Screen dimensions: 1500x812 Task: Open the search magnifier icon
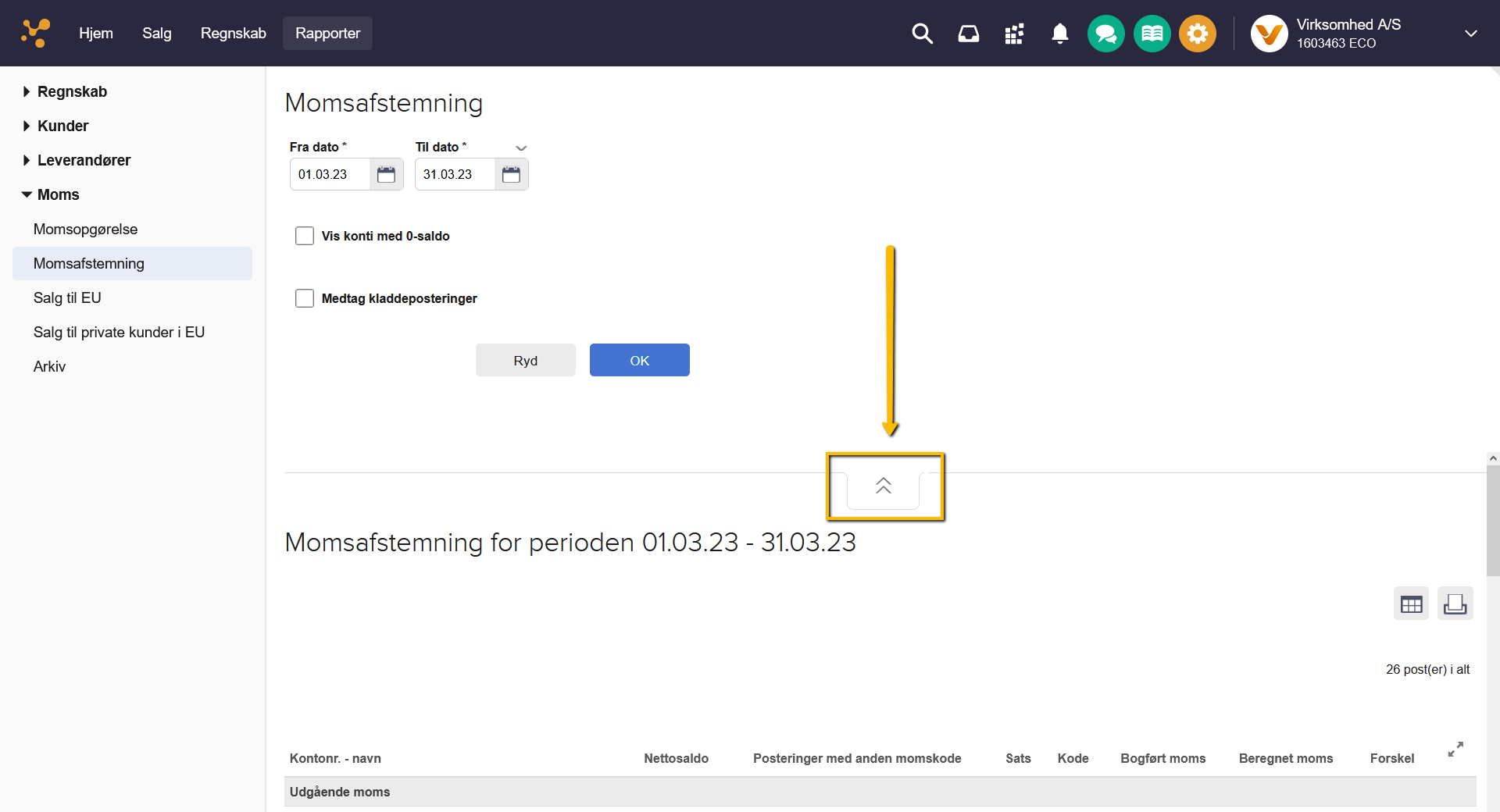pyautogui.click(x=922, y=34)
